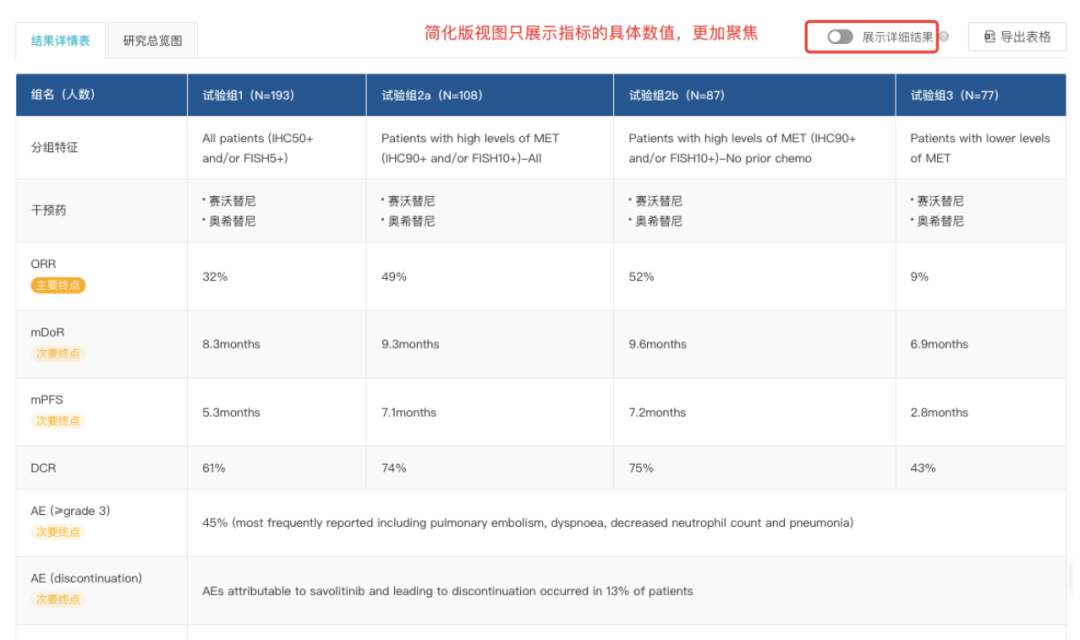Click the 次要终点 badge under mPFS
This screenshot has height=640, width=1080.
(58, 421)
